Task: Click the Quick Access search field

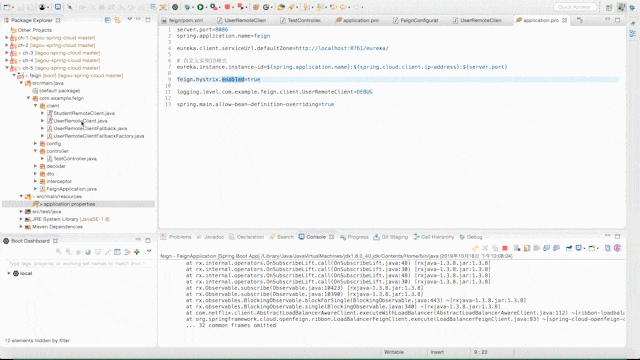Action: click(574, 7)
